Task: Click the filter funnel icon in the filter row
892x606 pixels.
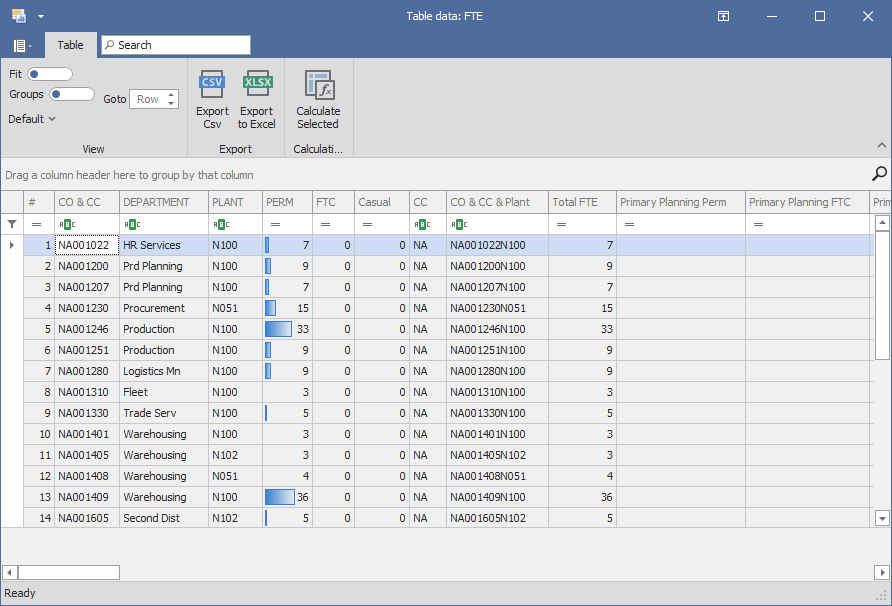Action: point(12,224)
